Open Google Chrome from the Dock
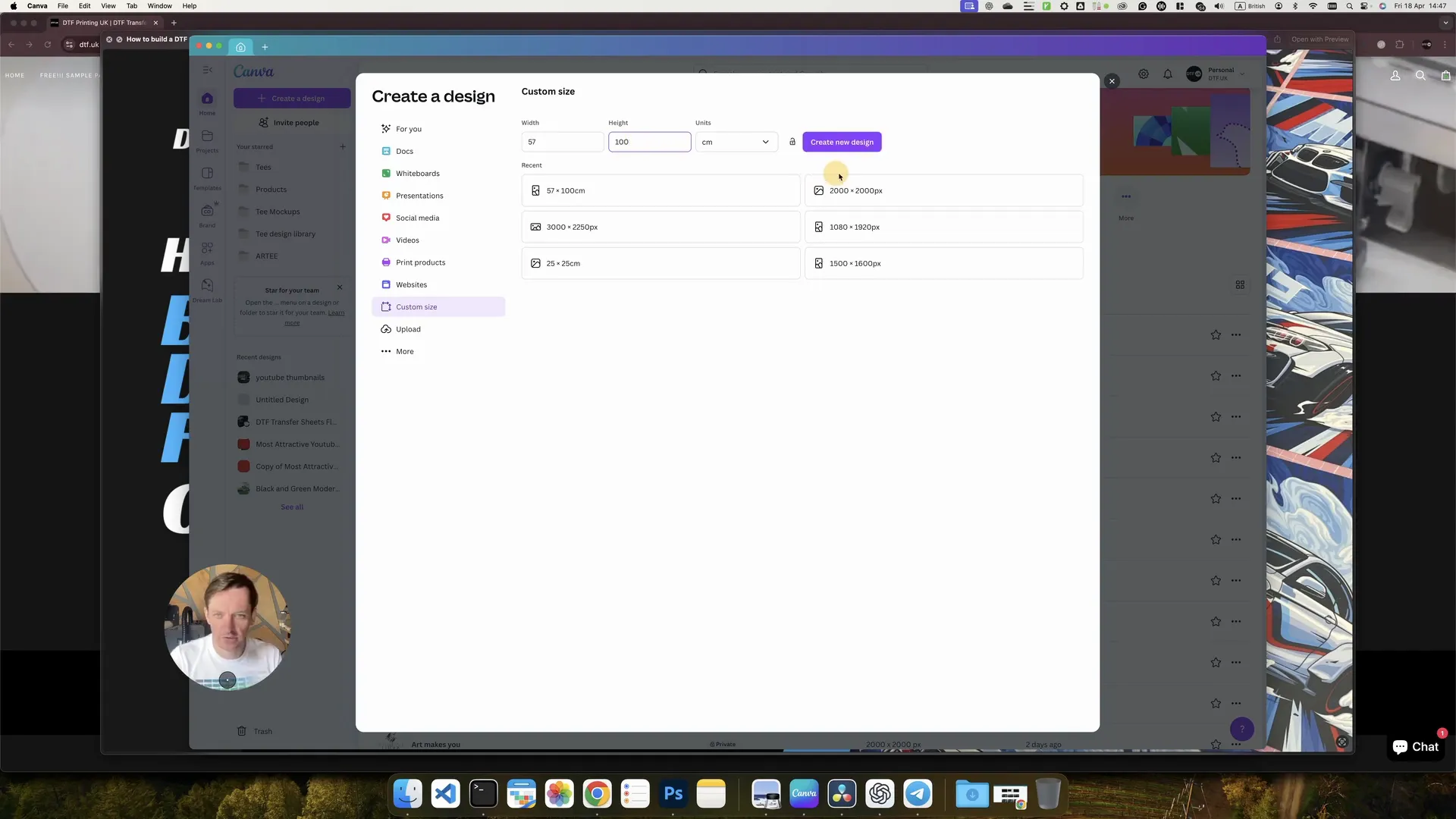1456x819 pixels. pyautogui.click(x=598, y=794)
